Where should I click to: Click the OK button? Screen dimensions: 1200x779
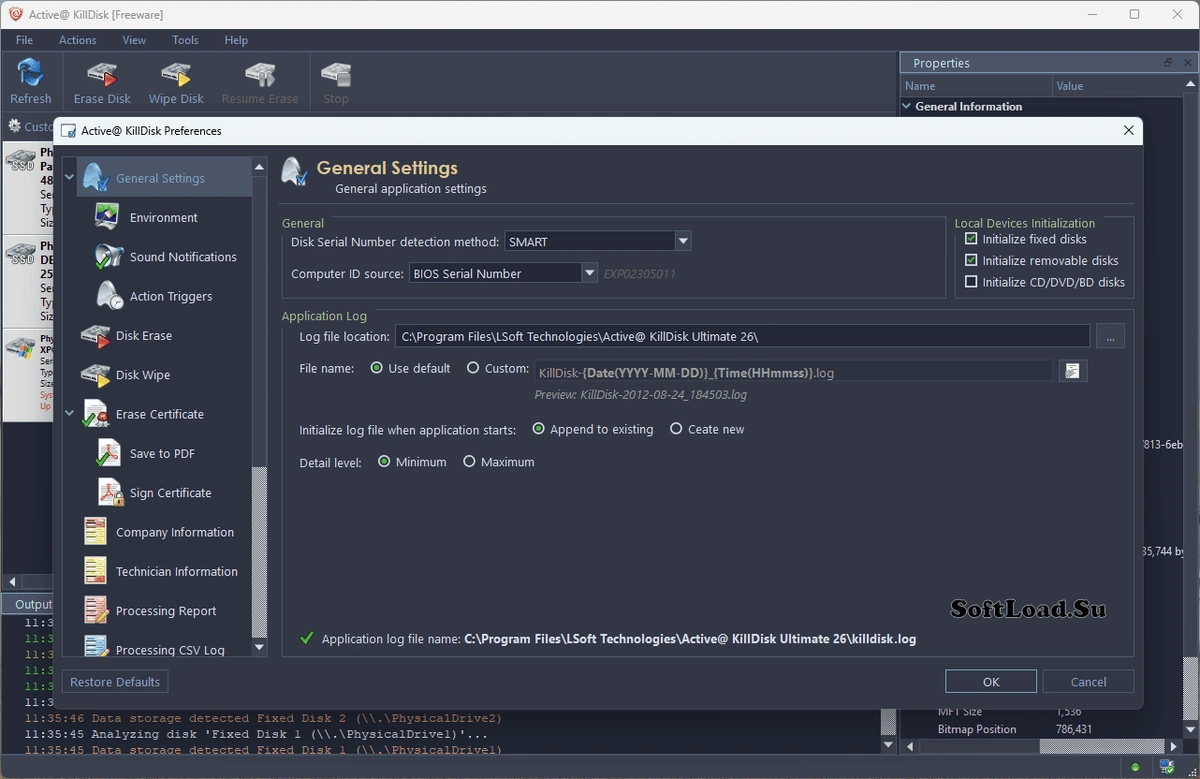point(991,681)
